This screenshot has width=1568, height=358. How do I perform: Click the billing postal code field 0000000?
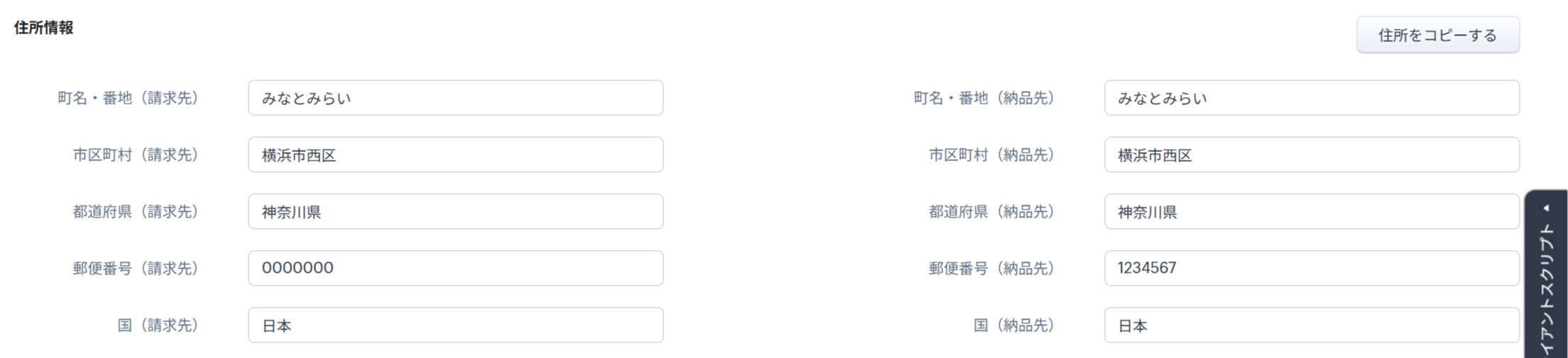click(455, 268)
